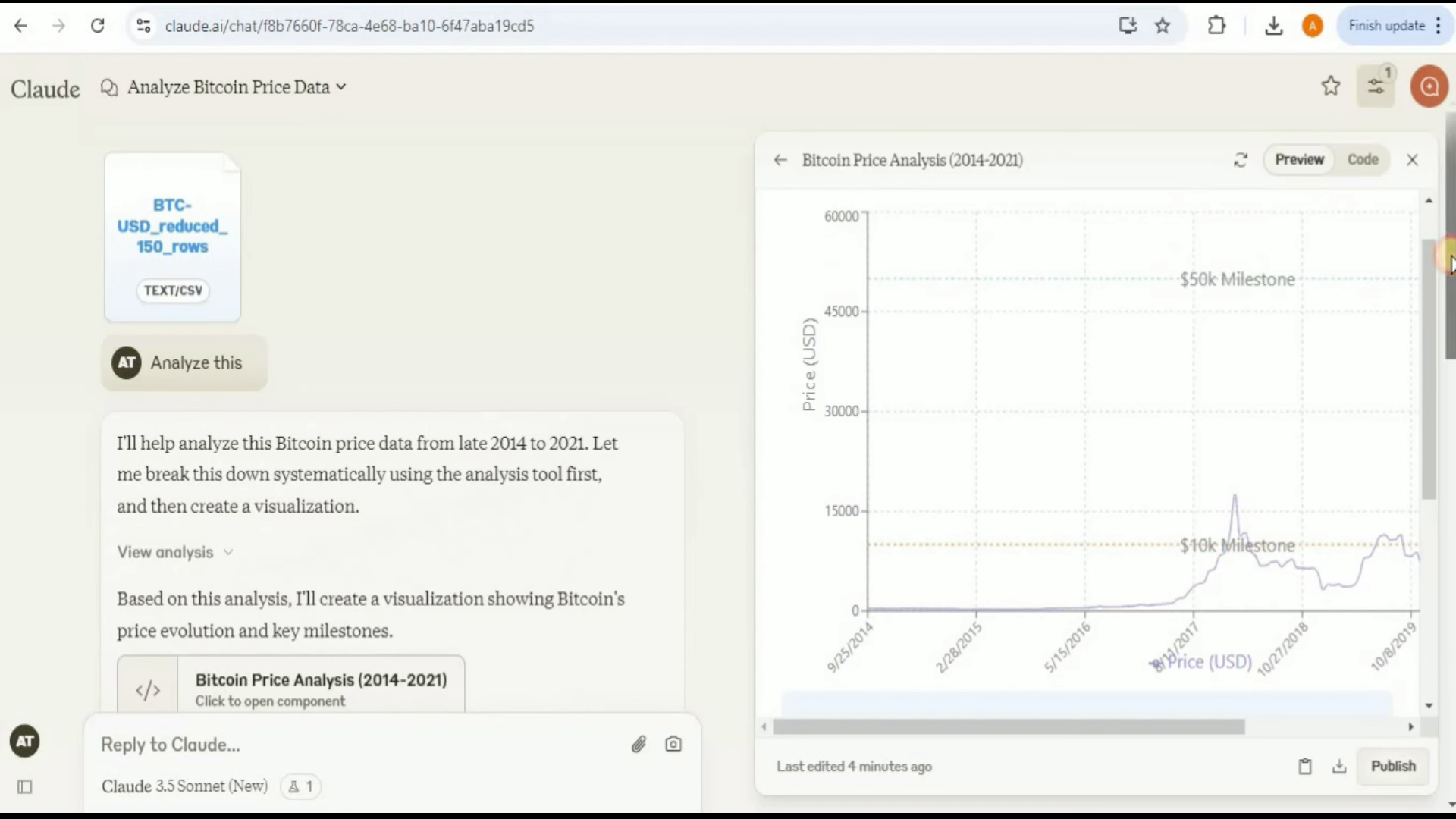Click the camera screenshot capture icon
The width and height of the screenshot is (1456, 819).
click(673, 745)
